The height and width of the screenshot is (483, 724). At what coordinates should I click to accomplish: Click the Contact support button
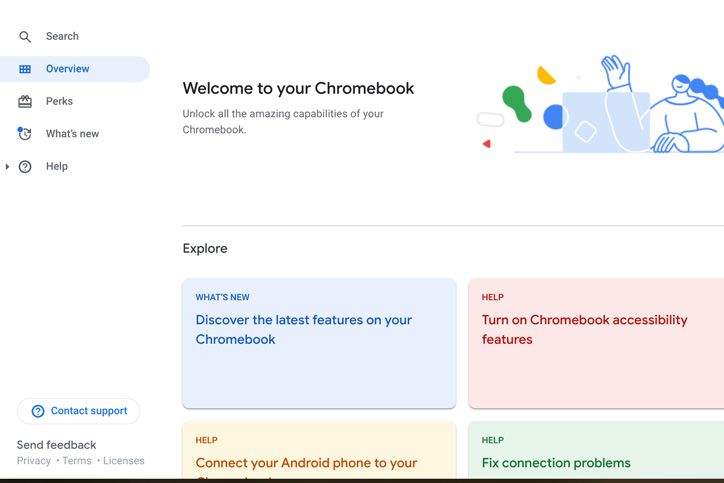pos(78,411)
